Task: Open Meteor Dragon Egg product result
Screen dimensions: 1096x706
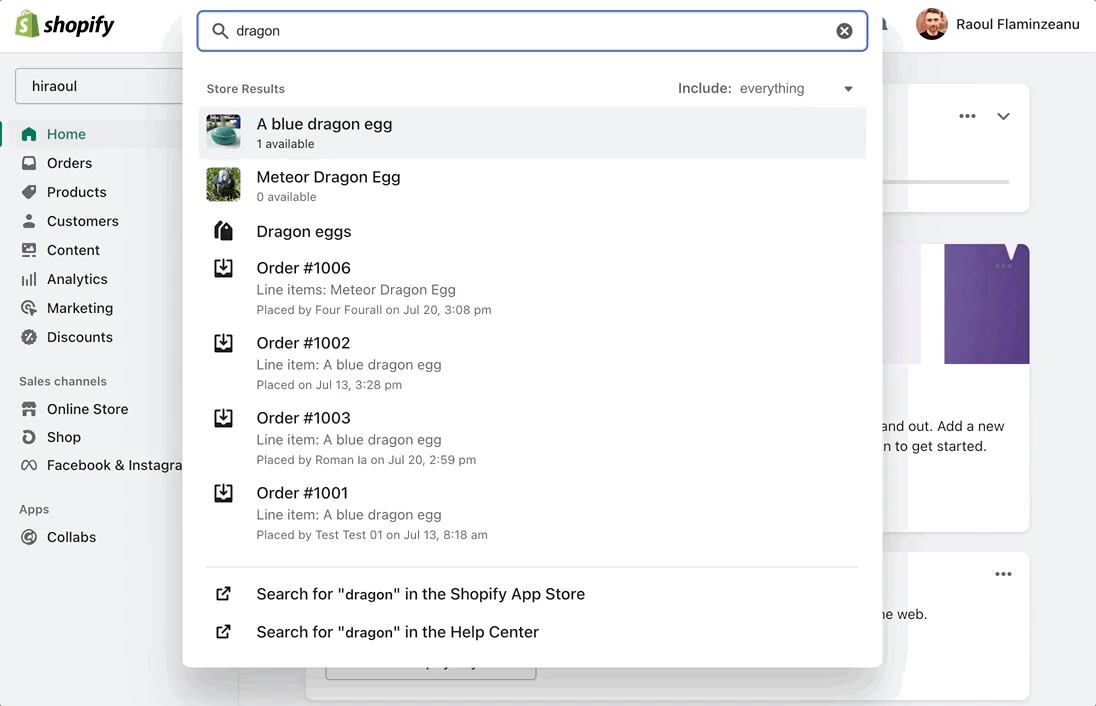Action: (x=532, y=186)
